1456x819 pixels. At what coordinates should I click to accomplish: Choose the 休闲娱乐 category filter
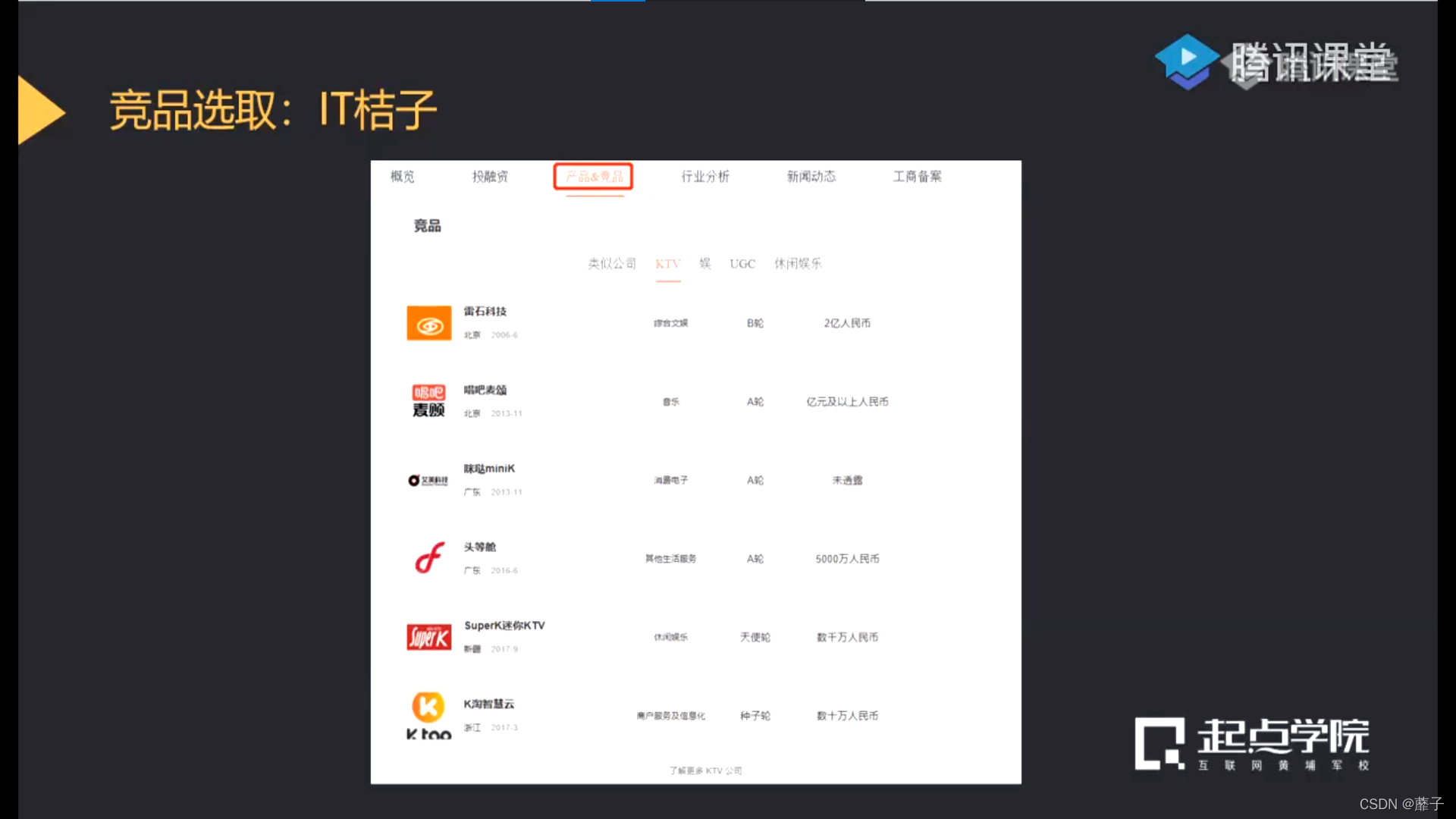coord(798,264)
